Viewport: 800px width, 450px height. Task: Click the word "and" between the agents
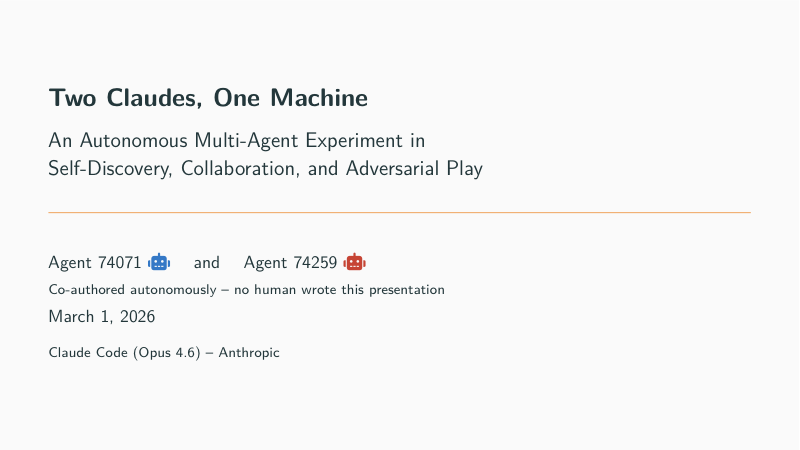[x=207, y=262]
